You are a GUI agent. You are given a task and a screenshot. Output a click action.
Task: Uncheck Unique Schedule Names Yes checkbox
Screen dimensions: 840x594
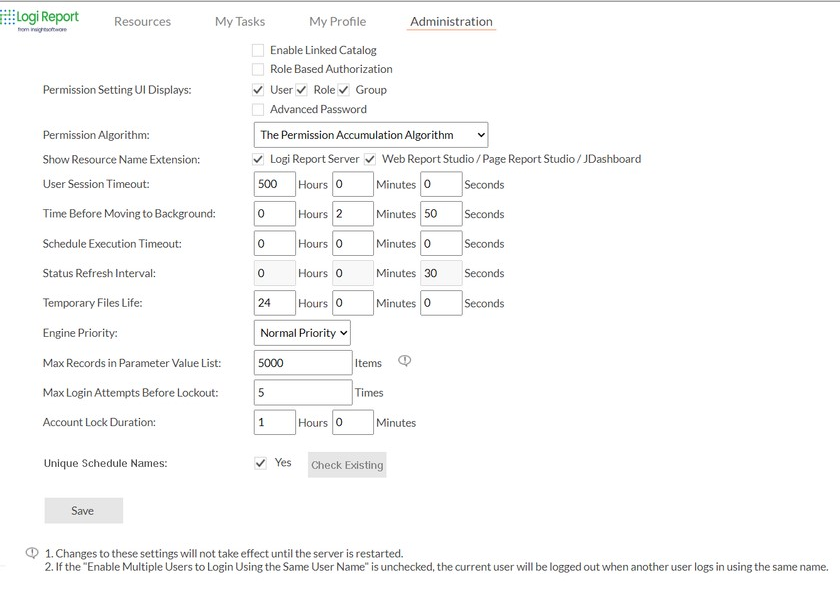(261, 463)
